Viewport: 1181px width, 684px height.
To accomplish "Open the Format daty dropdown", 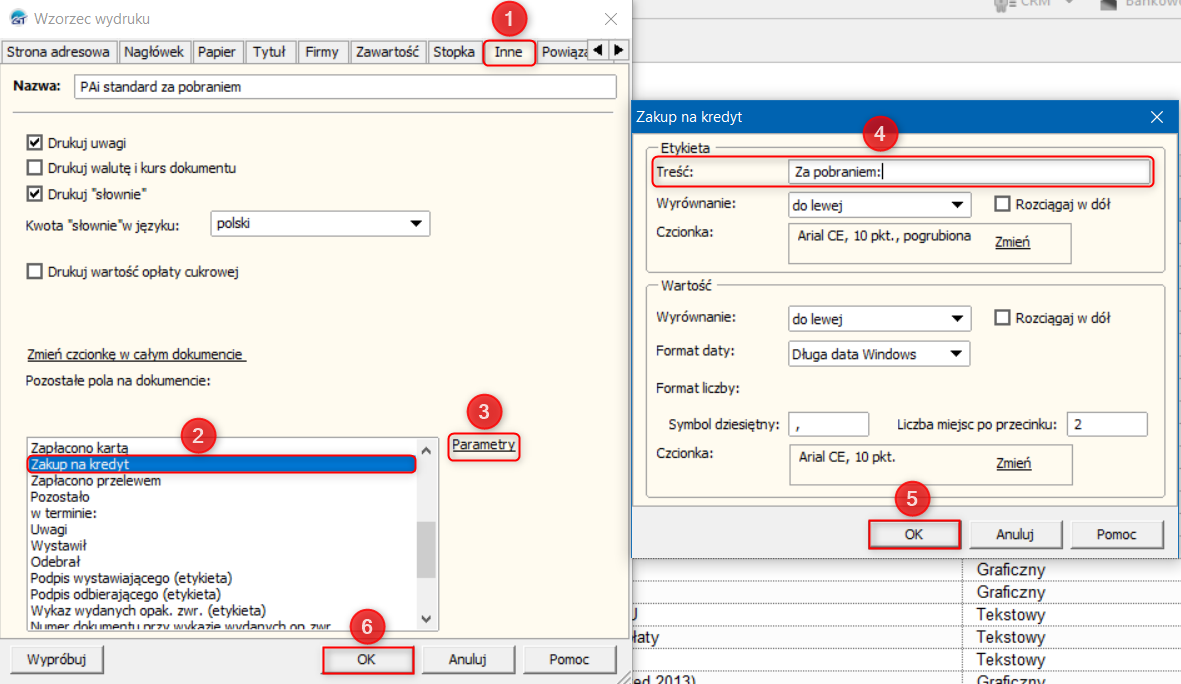I will tap(879, 354).
